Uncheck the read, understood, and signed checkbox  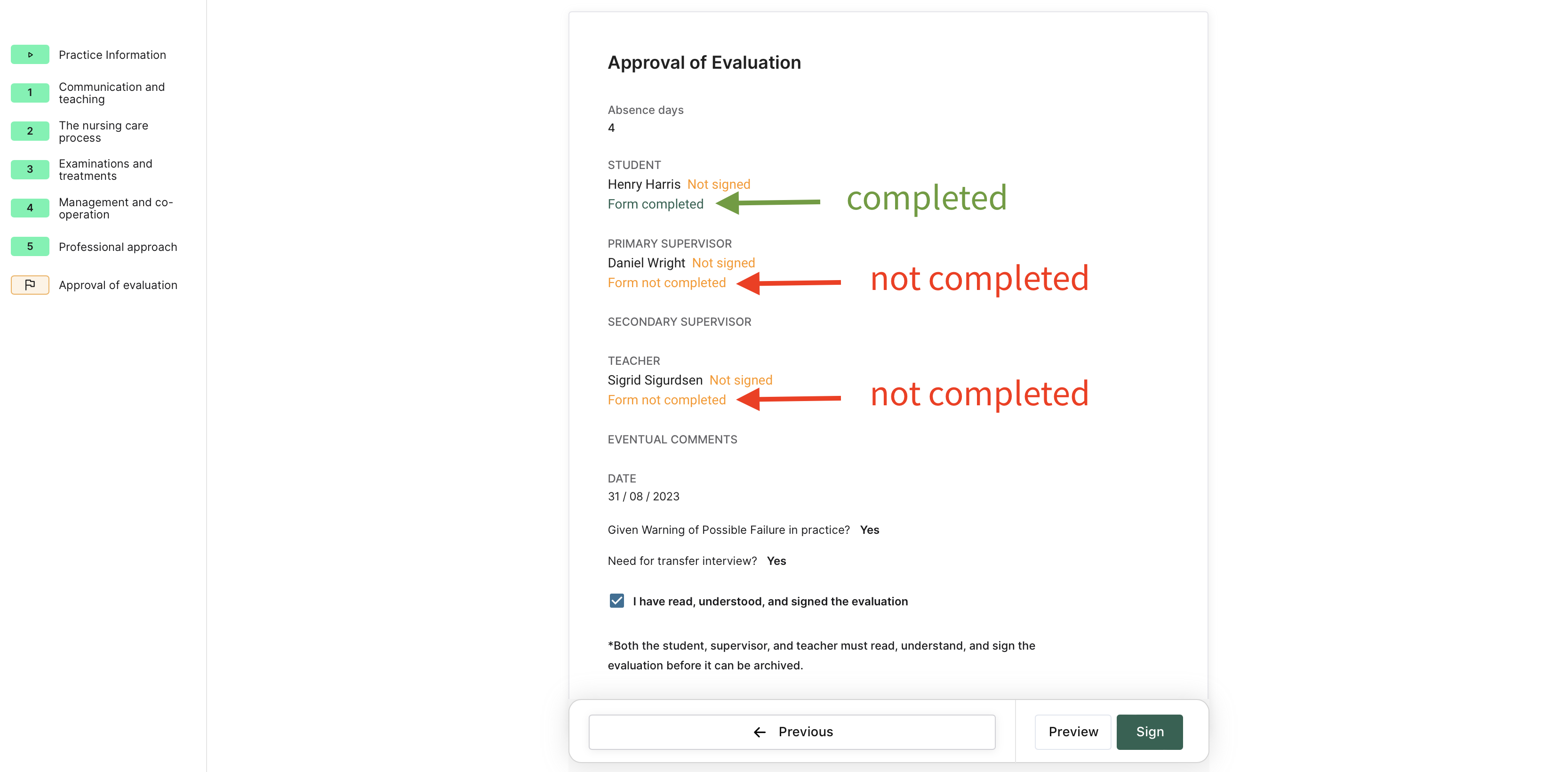click(x=616, y=601)
